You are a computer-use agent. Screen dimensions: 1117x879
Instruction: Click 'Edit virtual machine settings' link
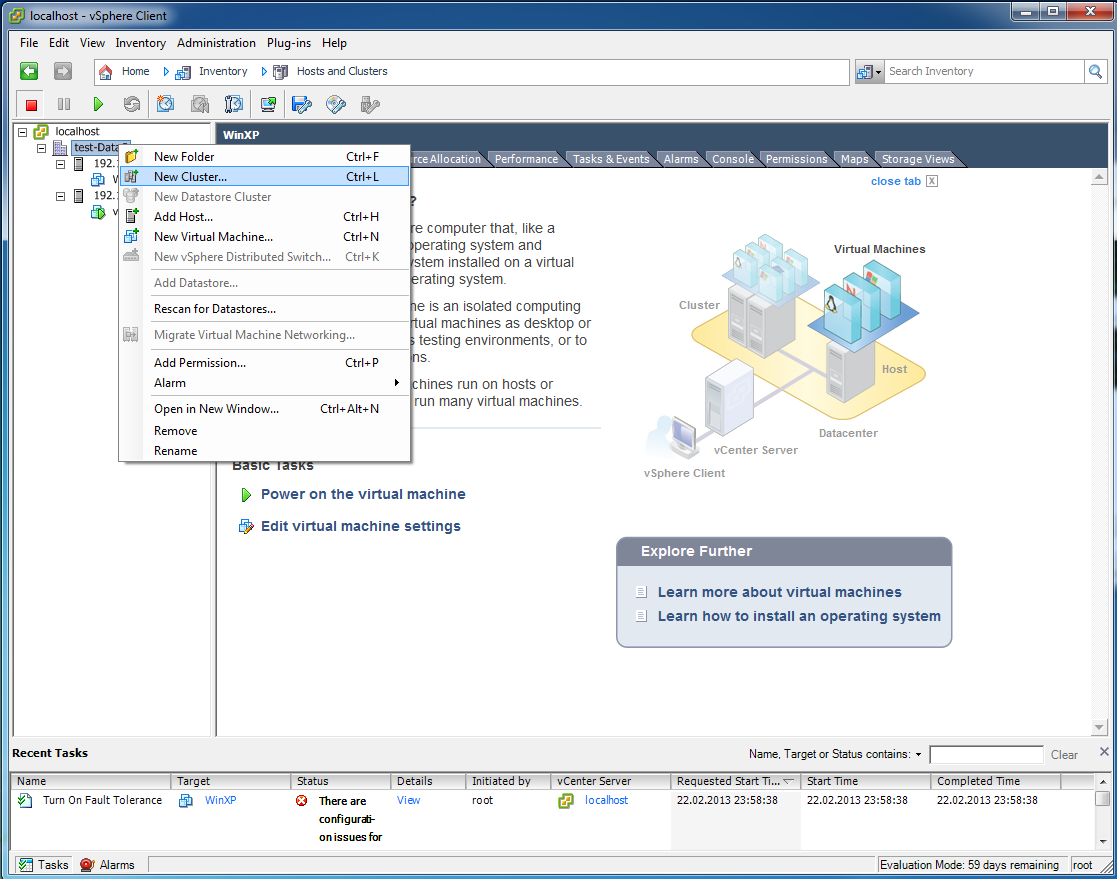tap(360, 526)
